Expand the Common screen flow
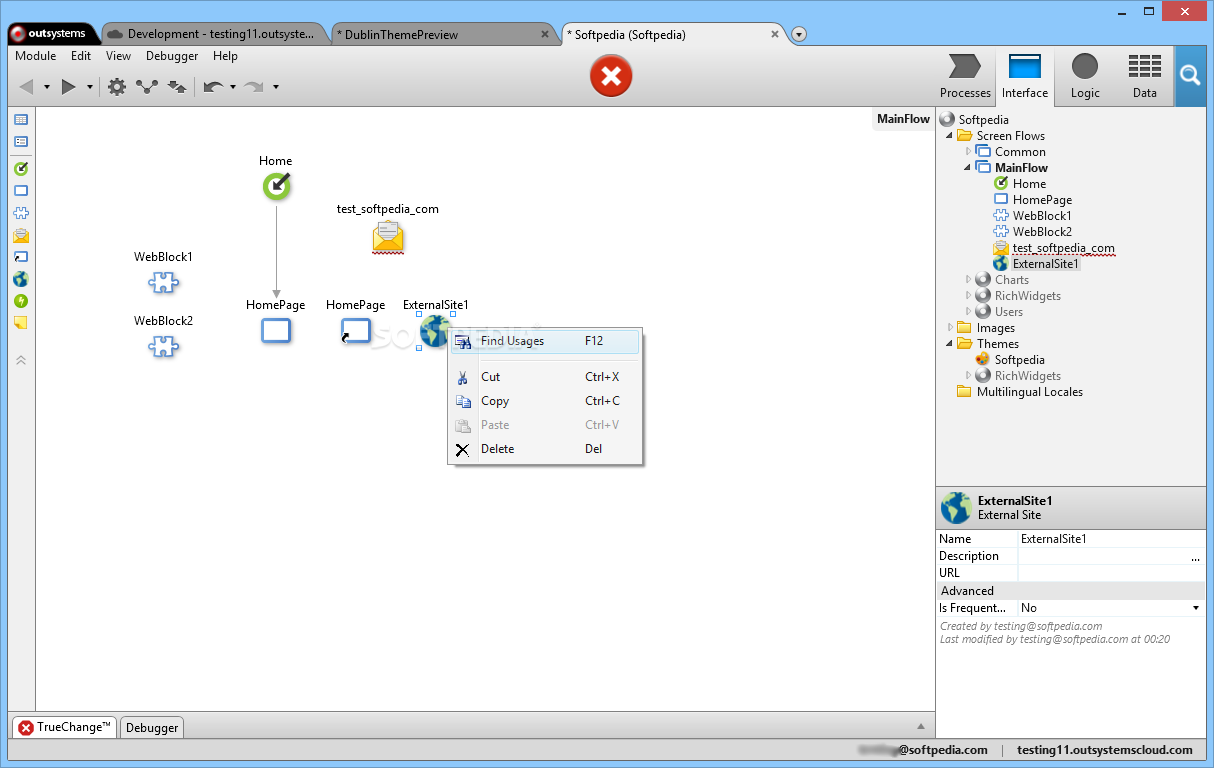This screenshot has height=768, width=1214. [x=968, y=152]
